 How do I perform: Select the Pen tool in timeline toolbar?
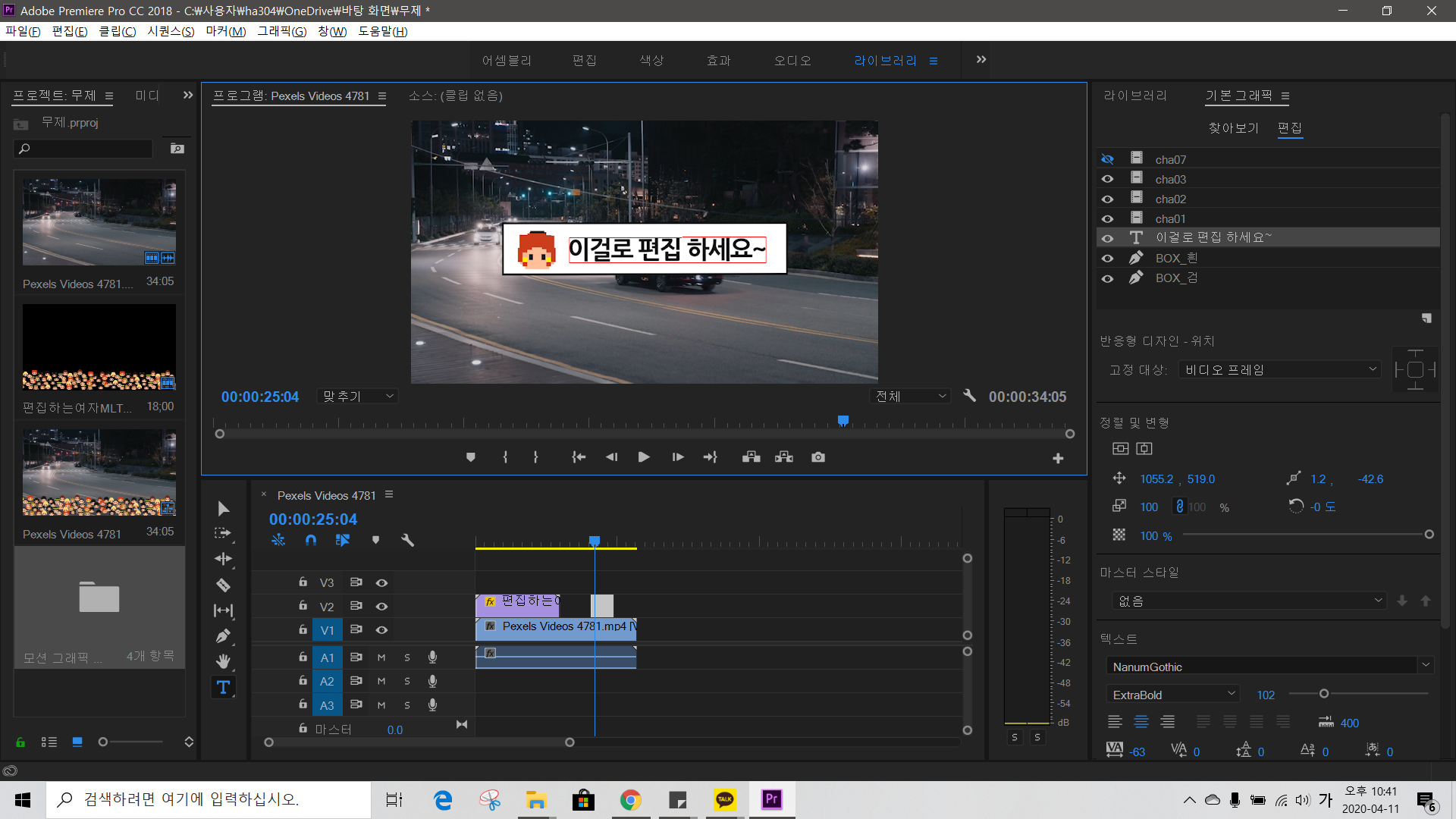(x=223, y=636)
